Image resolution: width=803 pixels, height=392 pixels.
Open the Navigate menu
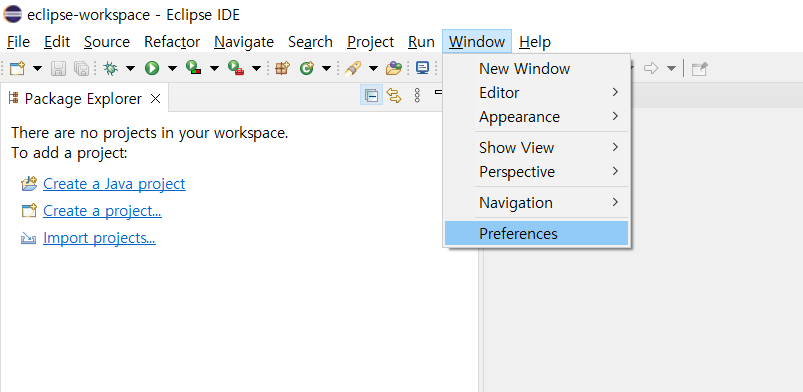[x=244, y=42]
